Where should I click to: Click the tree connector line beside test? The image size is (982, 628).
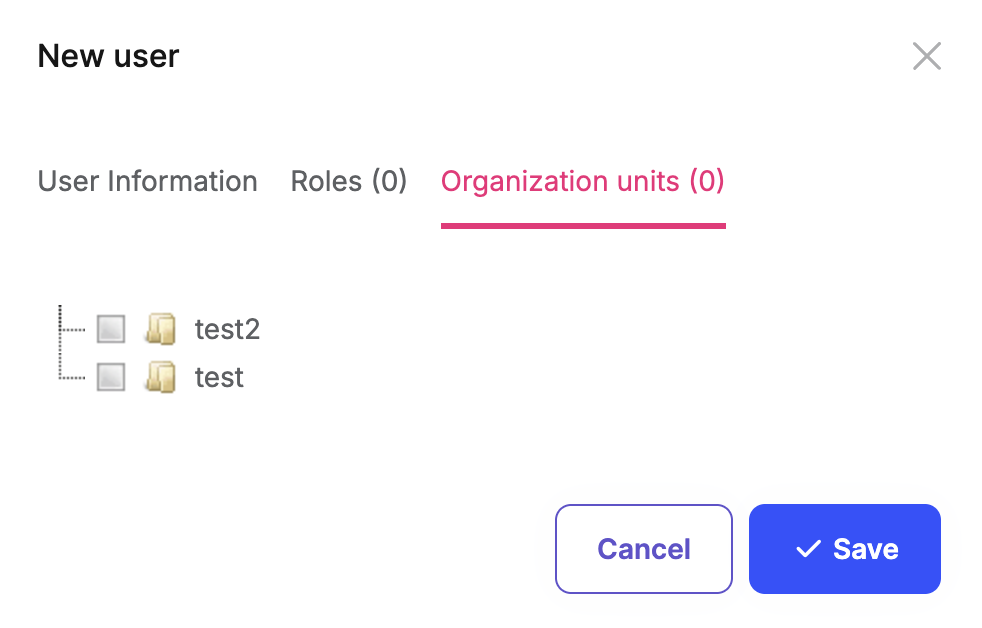tap(75, 377)
